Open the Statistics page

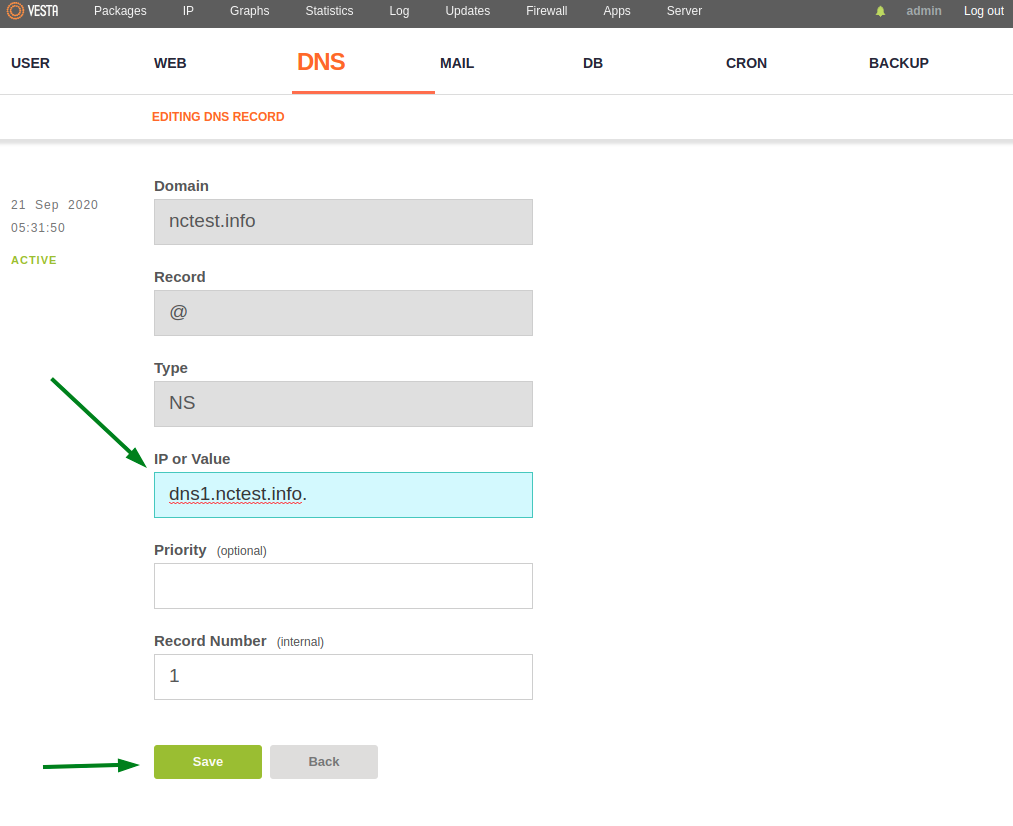tap(329, 11)
